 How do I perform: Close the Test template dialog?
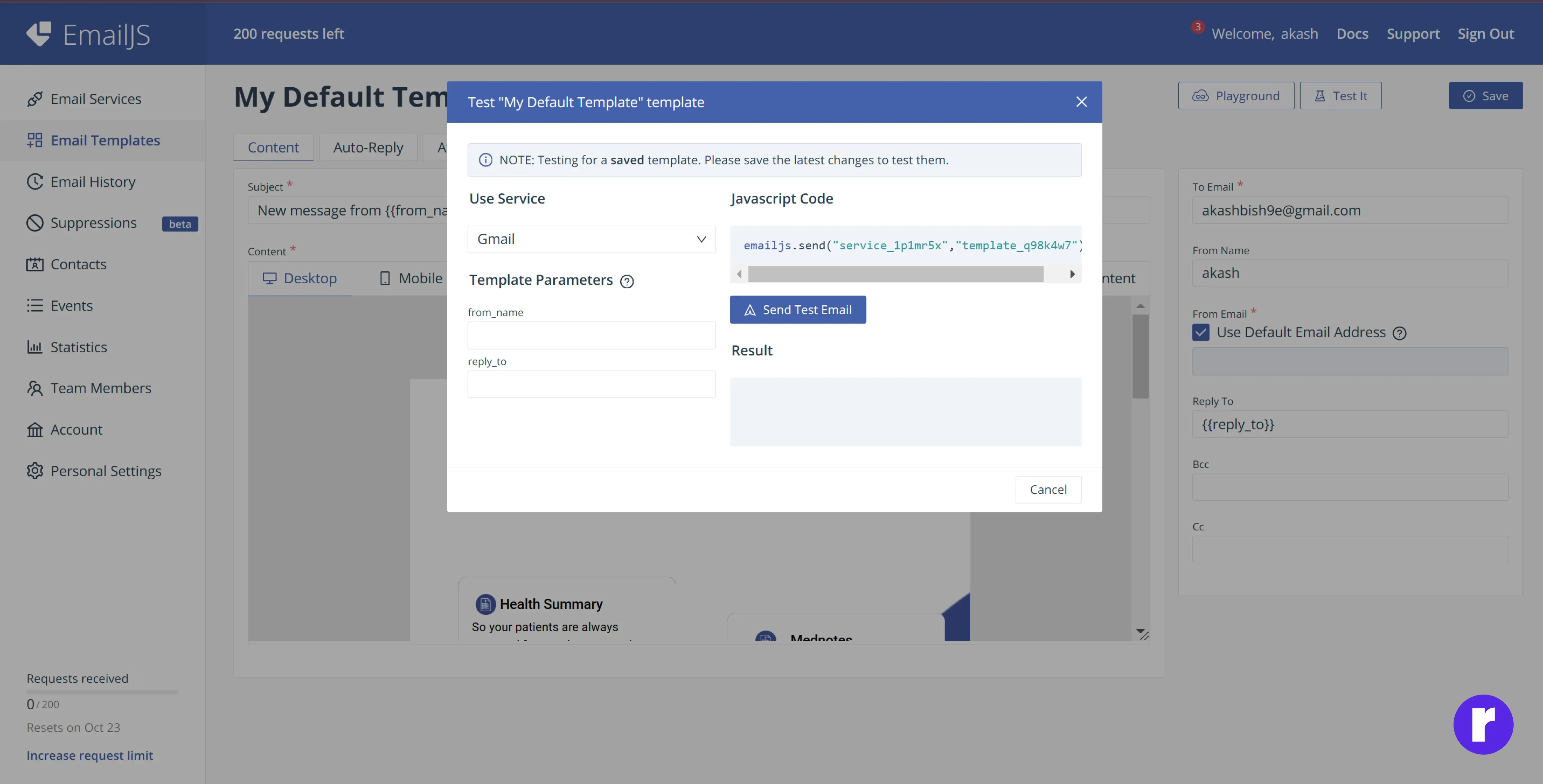pos(1081,102)
